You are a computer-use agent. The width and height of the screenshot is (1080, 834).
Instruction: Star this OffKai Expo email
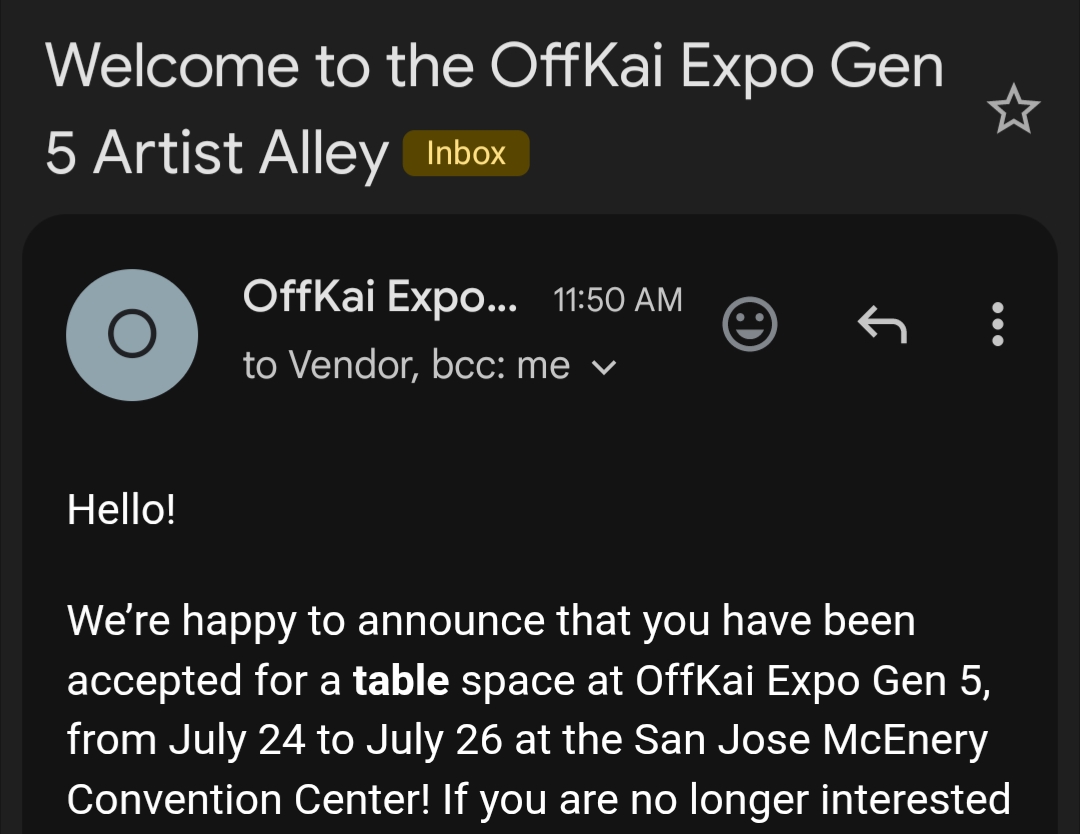point(1013,109)
